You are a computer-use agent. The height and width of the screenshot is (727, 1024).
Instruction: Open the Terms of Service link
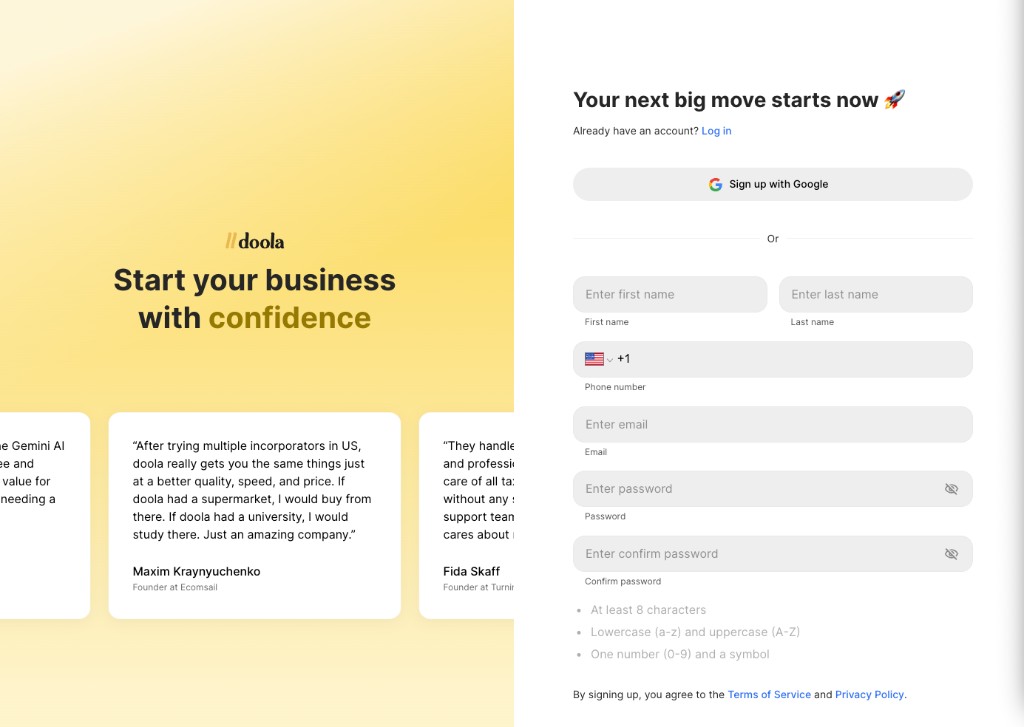769,694
